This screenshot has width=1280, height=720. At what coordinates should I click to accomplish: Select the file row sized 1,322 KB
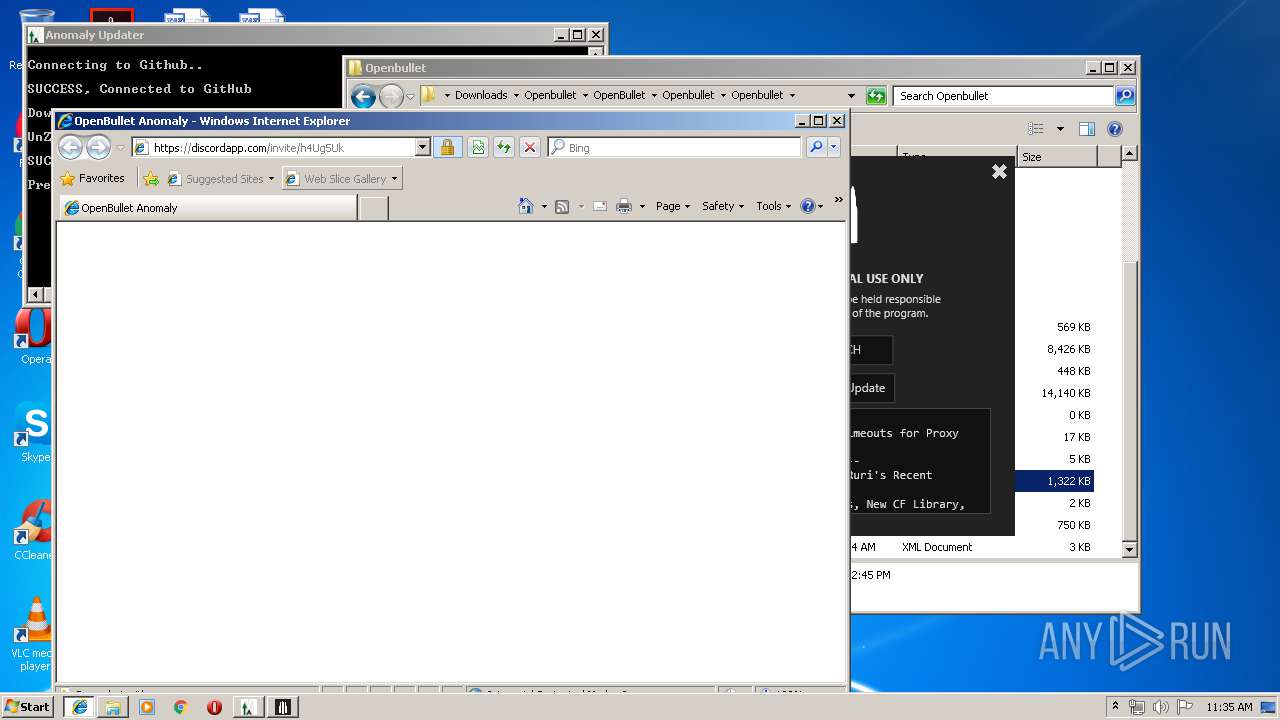[1054, 481]
